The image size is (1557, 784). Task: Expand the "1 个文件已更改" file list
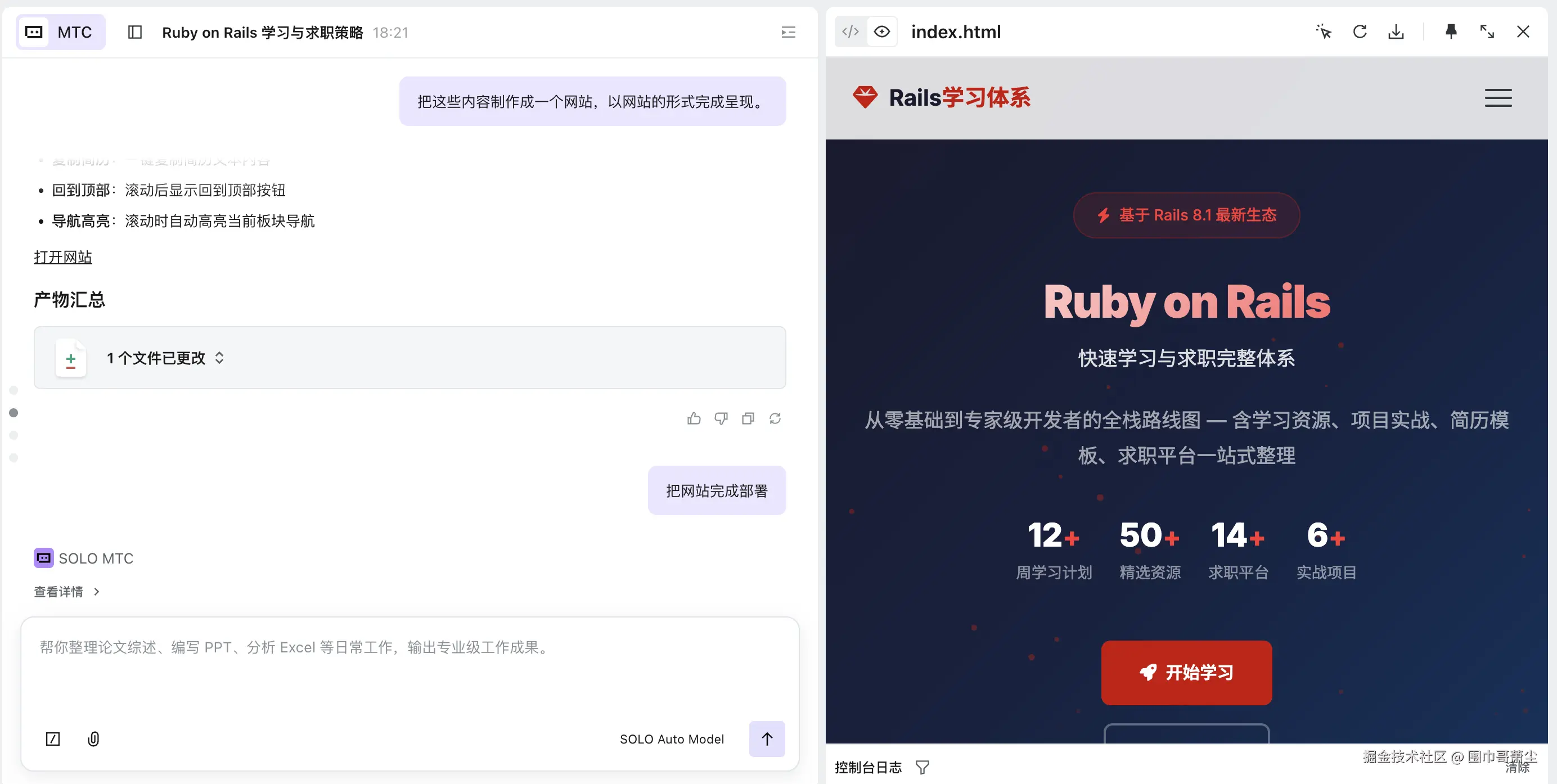(x=219, y=358)
